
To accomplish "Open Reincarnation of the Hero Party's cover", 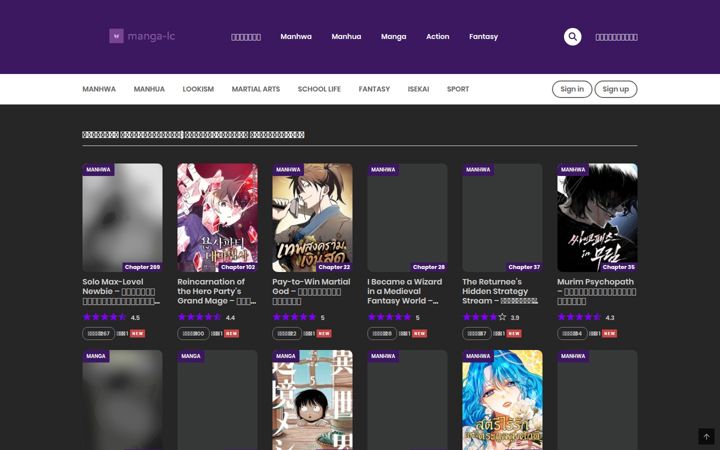I will (x=218, y=218).
